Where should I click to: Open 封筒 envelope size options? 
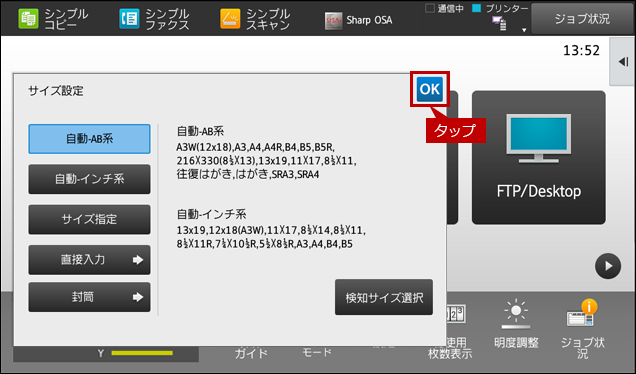(x=89, y=297)
